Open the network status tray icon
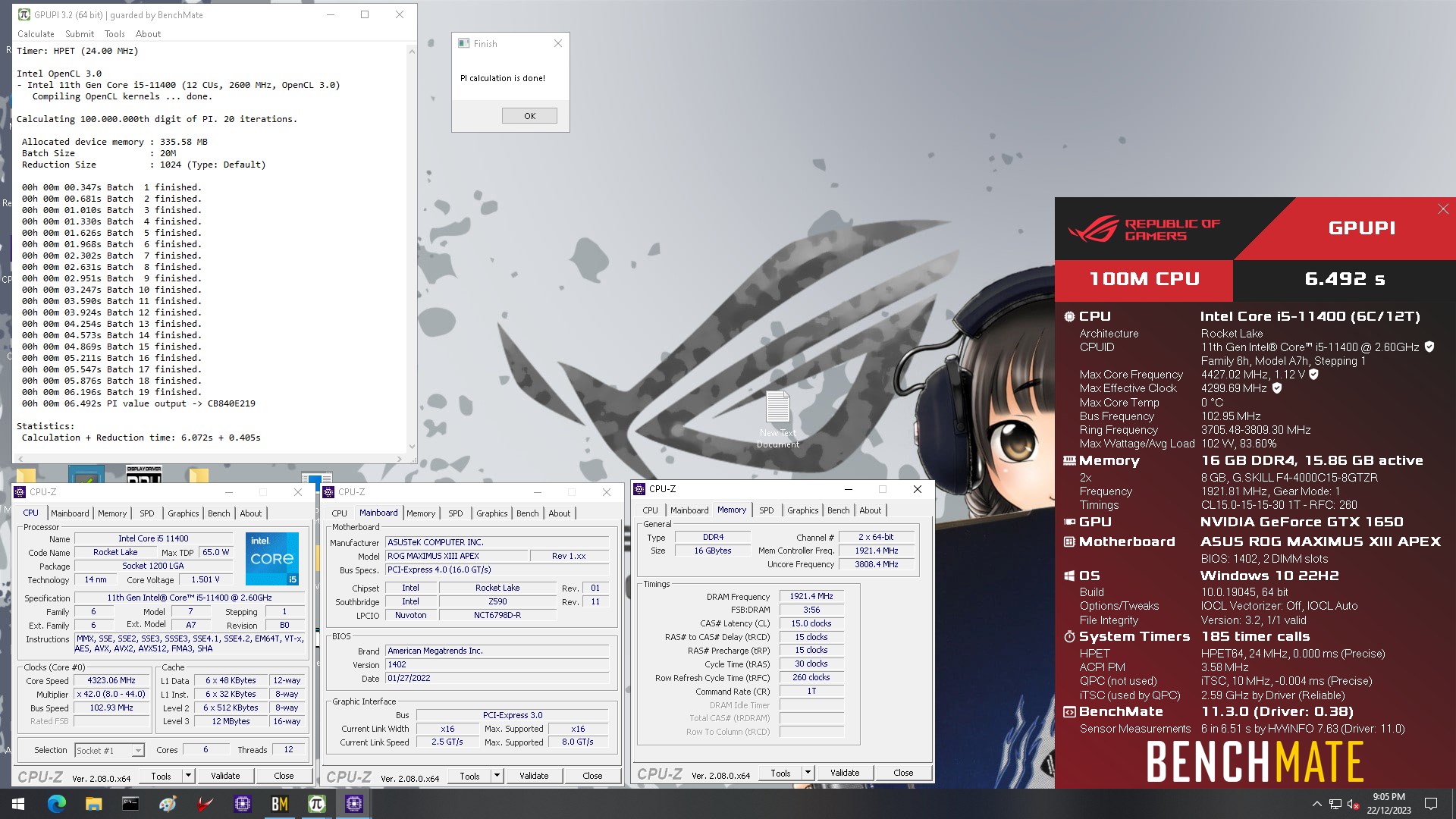 1335,804
